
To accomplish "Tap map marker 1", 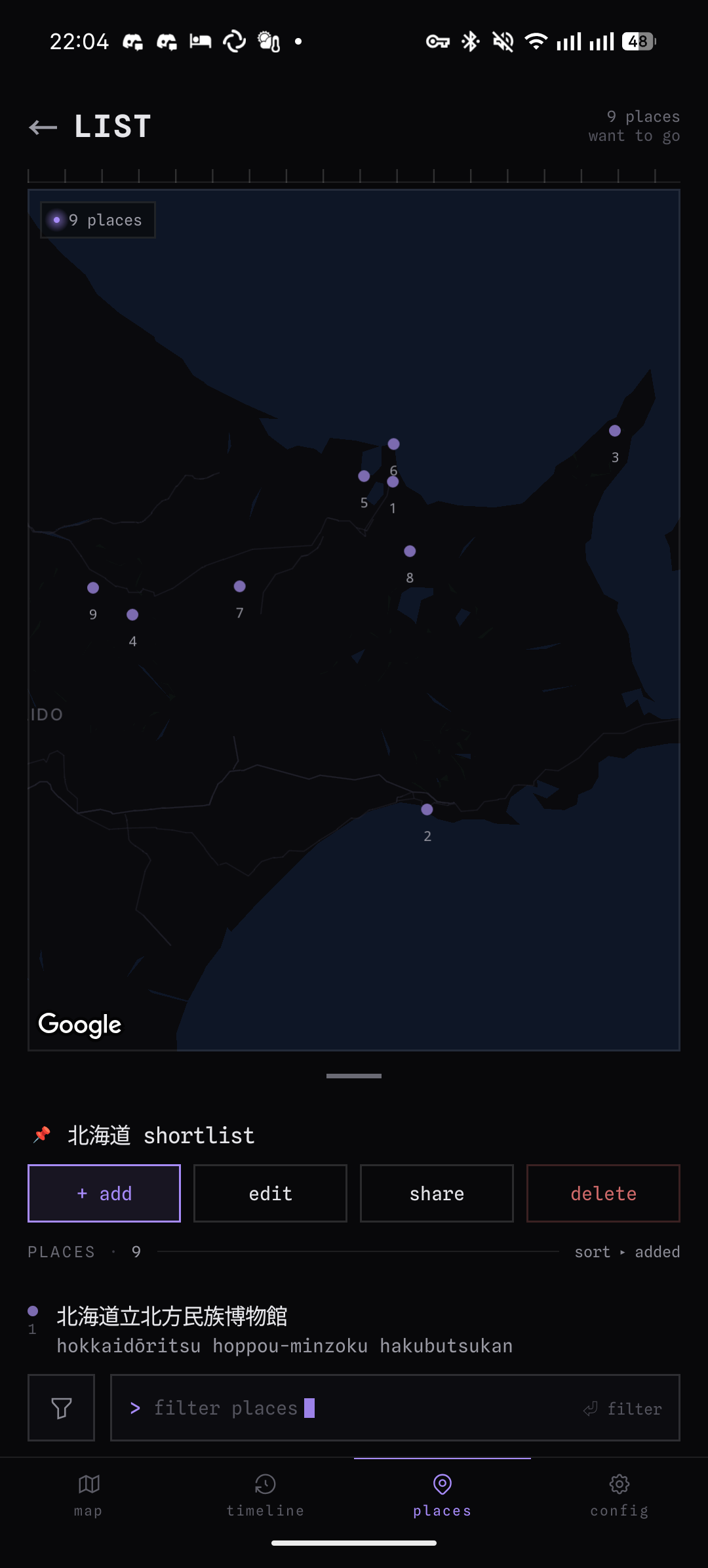I will coord(393,482).
